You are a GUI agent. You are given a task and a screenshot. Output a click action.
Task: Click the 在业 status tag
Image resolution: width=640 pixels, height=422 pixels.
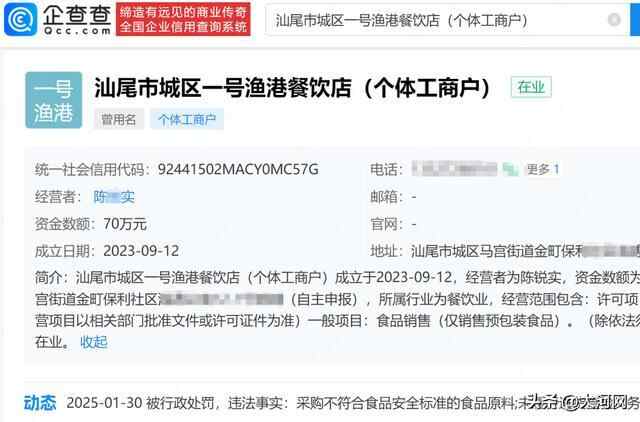click(x=531, y=87)
